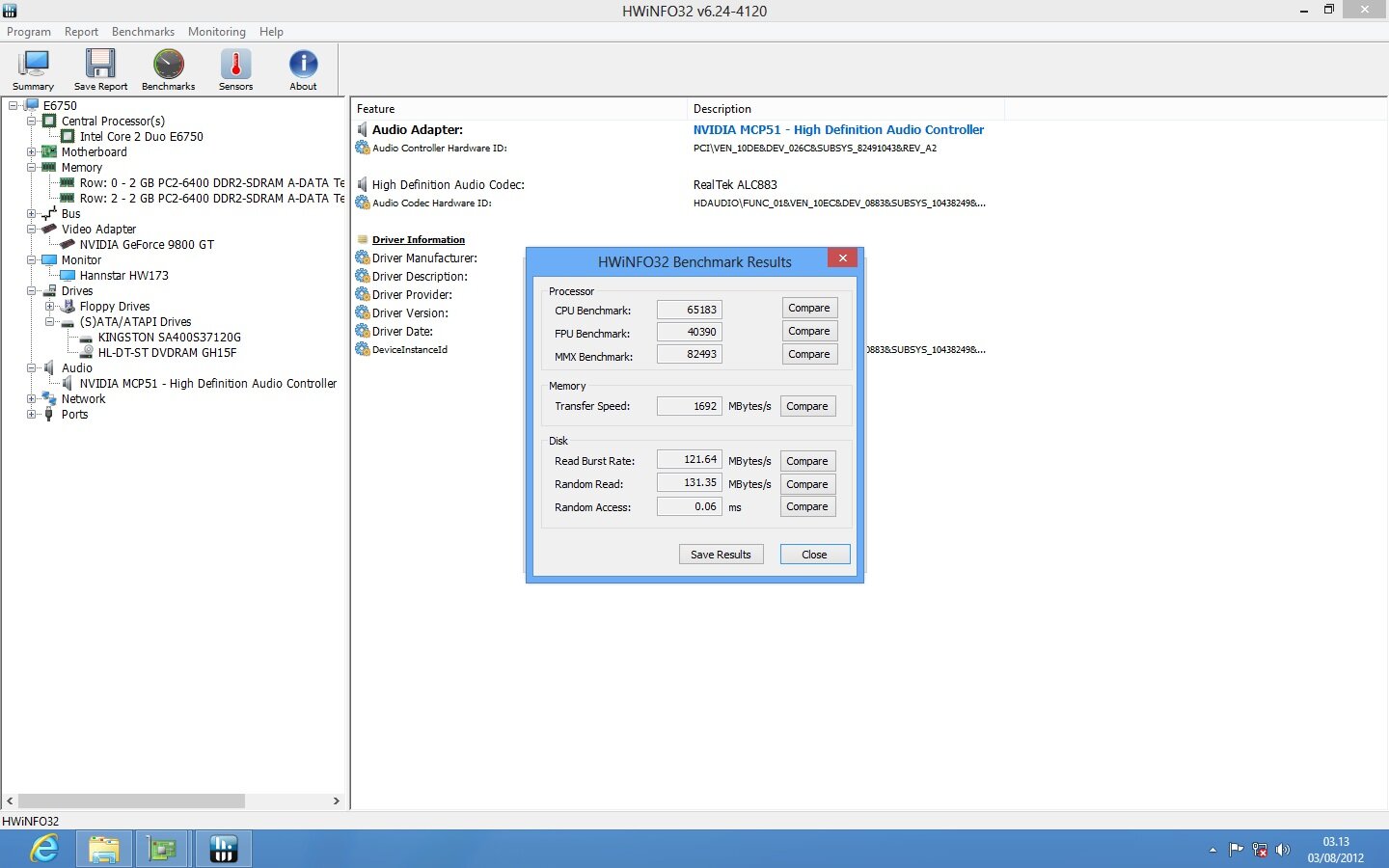Open the Report menu
The height and width of the screenshot is (868, 1389).
click(x=81, y=32)
